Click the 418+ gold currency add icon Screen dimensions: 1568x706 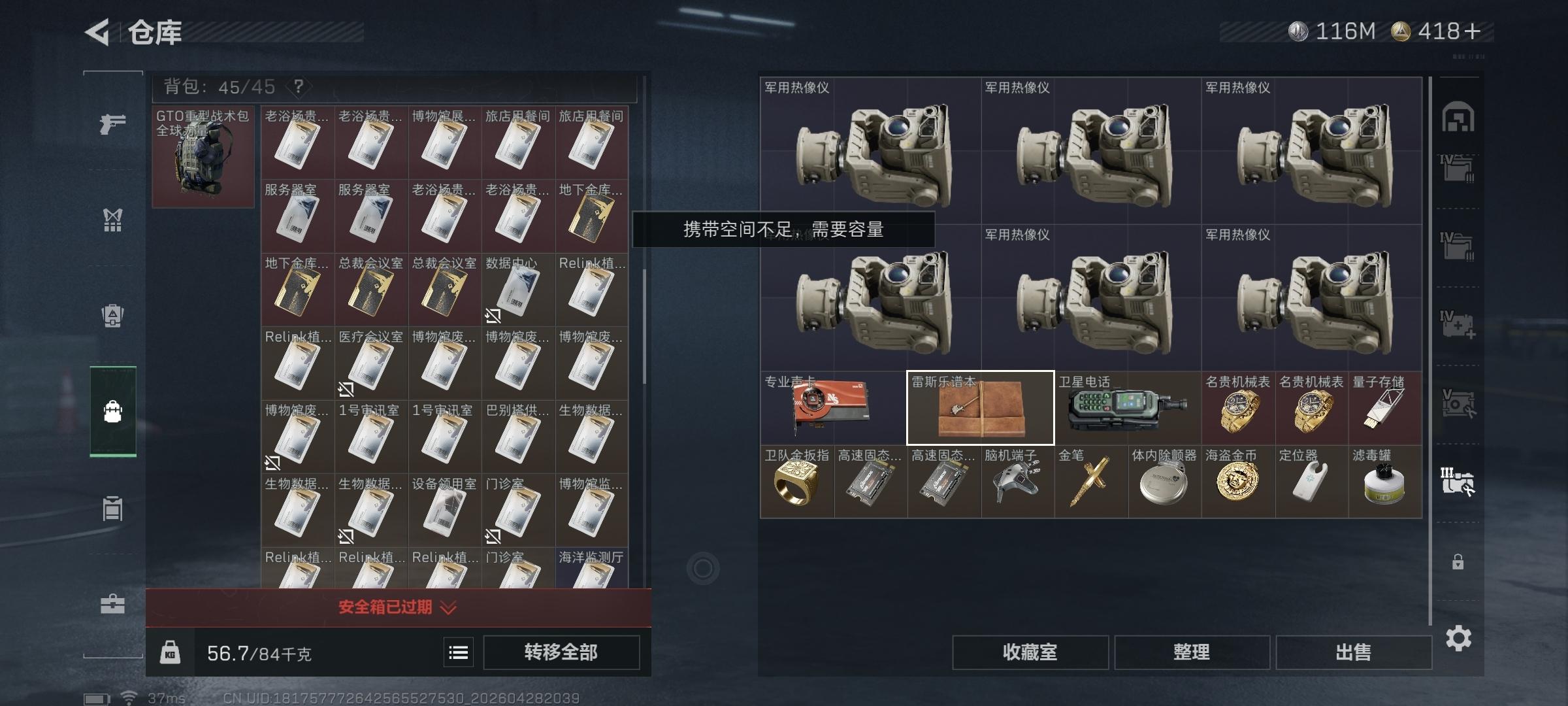pos(1472,31)
